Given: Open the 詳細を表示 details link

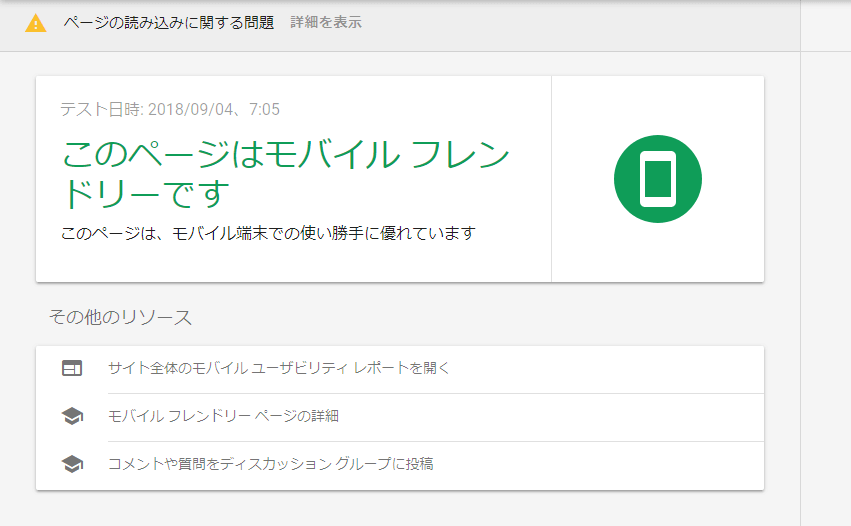Looking at the screenshot, I should [326, 22].
